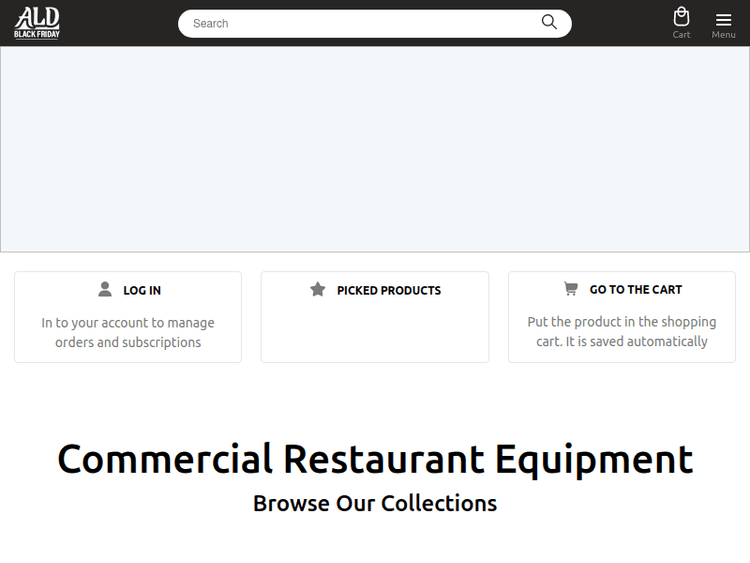The image size is (750, 563).
Task: Click the 'Commercial Restaurant Equipment' heading
Action: click(x=375, y=459)
